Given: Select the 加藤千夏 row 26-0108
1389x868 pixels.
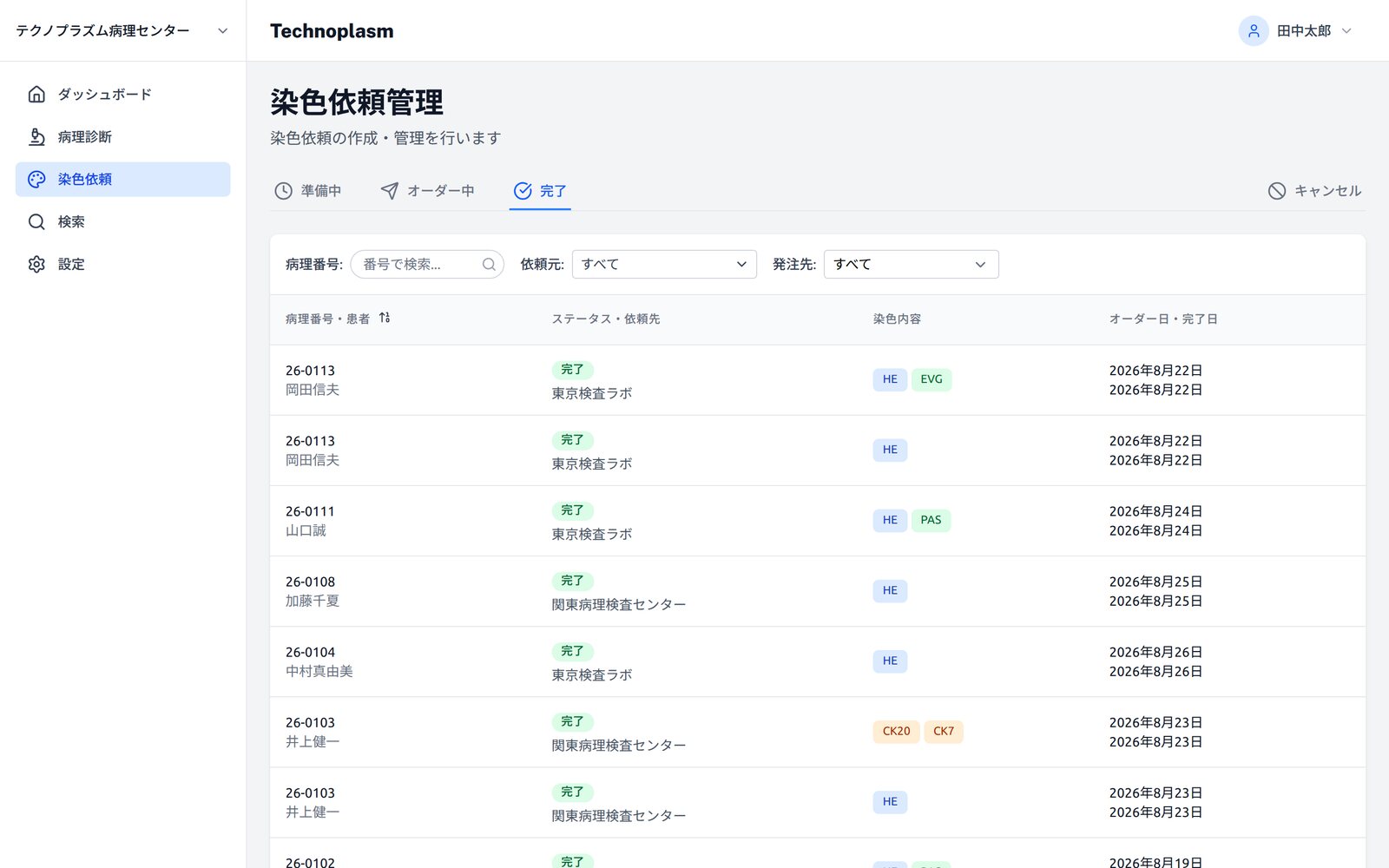Looking at the screenshot, I should [817, 591].
